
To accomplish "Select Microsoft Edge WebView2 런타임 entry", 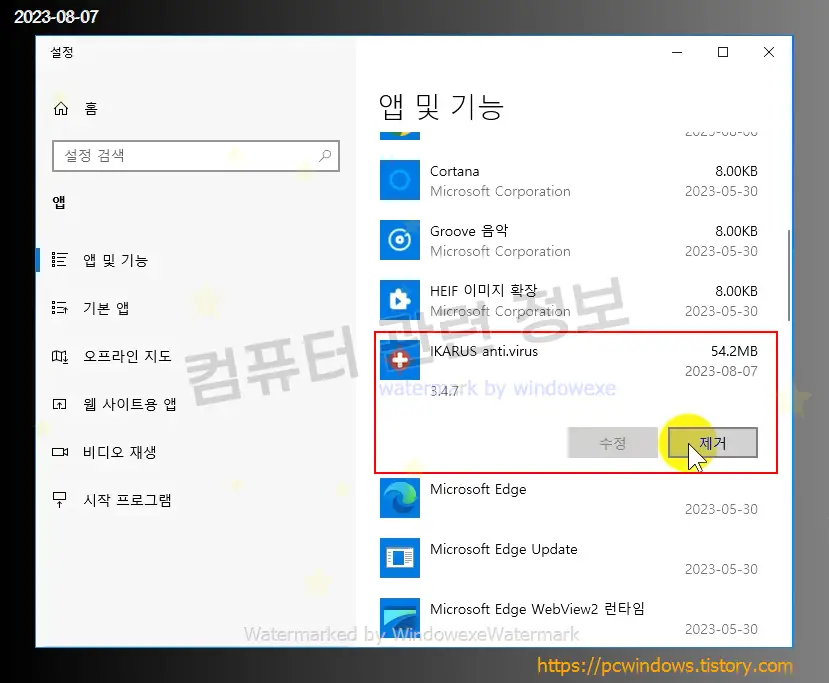I will 568,619.
